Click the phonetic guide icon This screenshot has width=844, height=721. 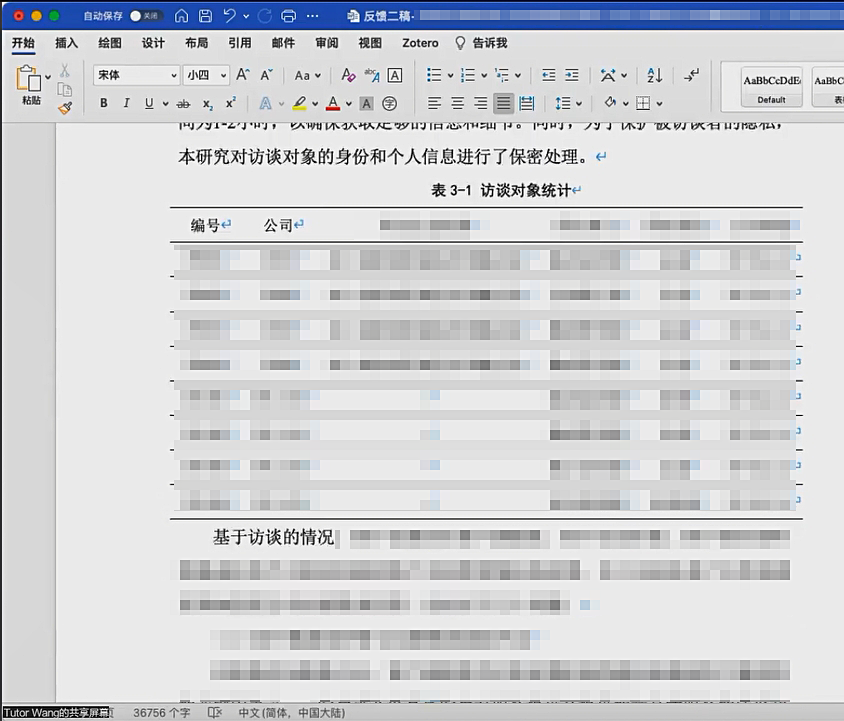click(371, 75)
